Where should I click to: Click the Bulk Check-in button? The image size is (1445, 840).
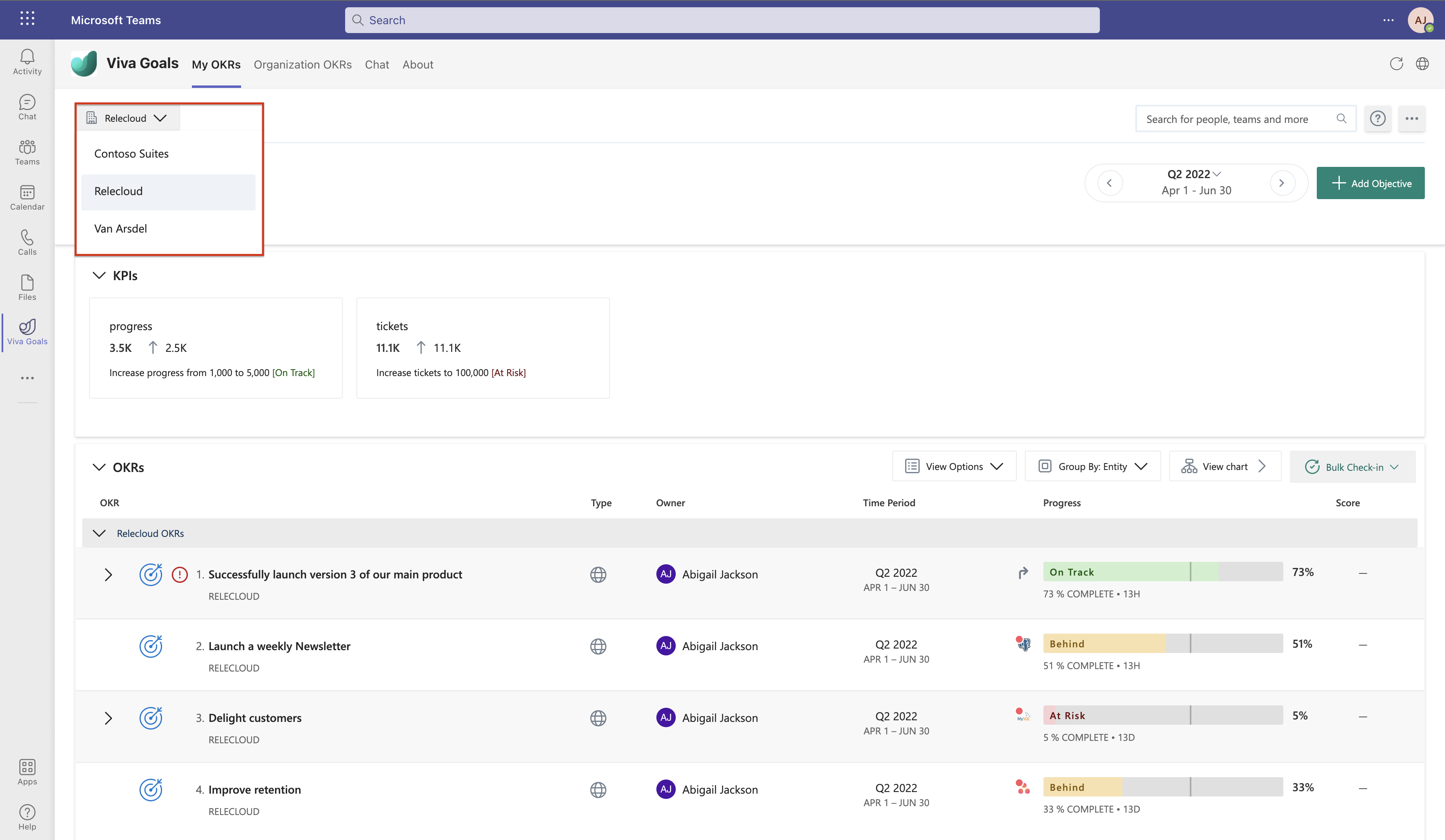point(1353,467)
